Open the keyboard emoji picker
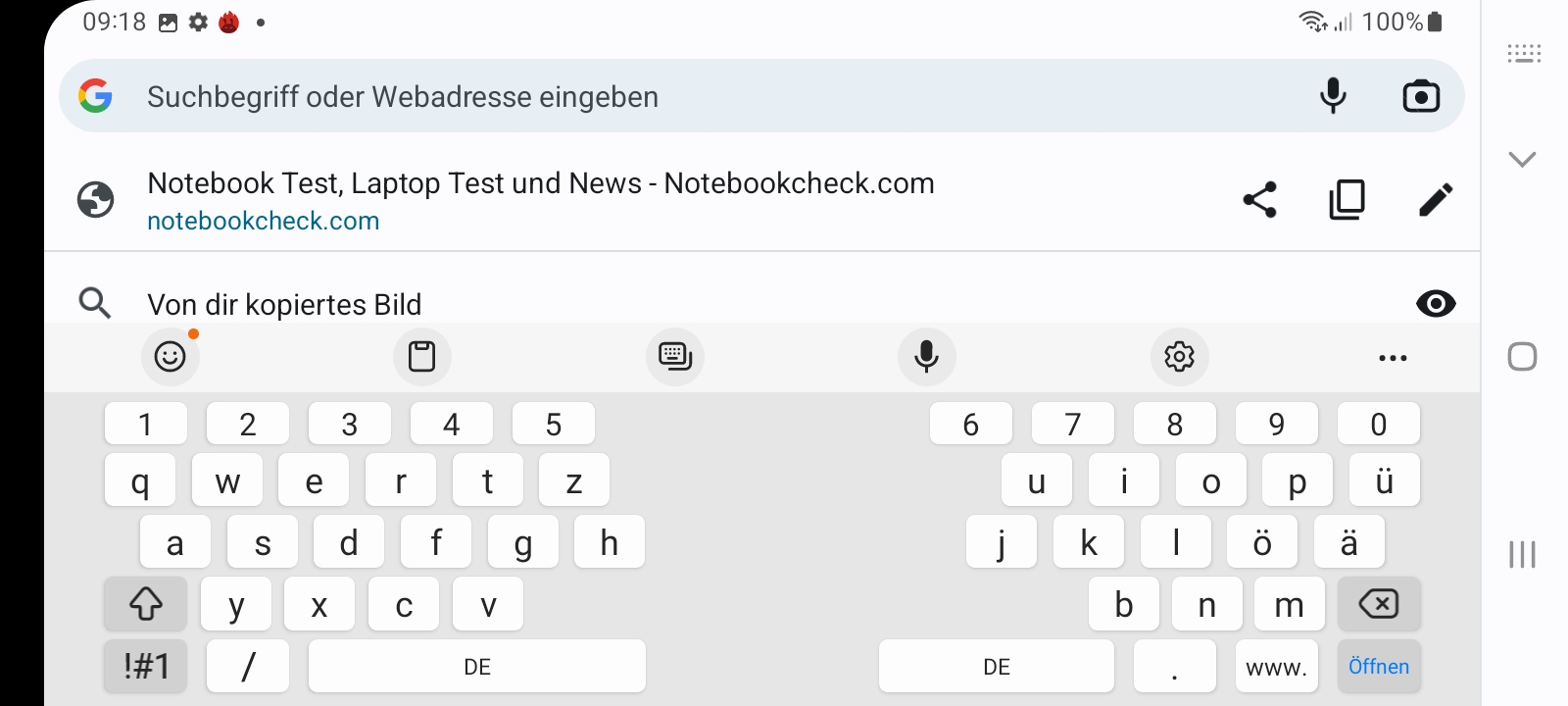Screen dimensions: 1568x706 (171, 357)
